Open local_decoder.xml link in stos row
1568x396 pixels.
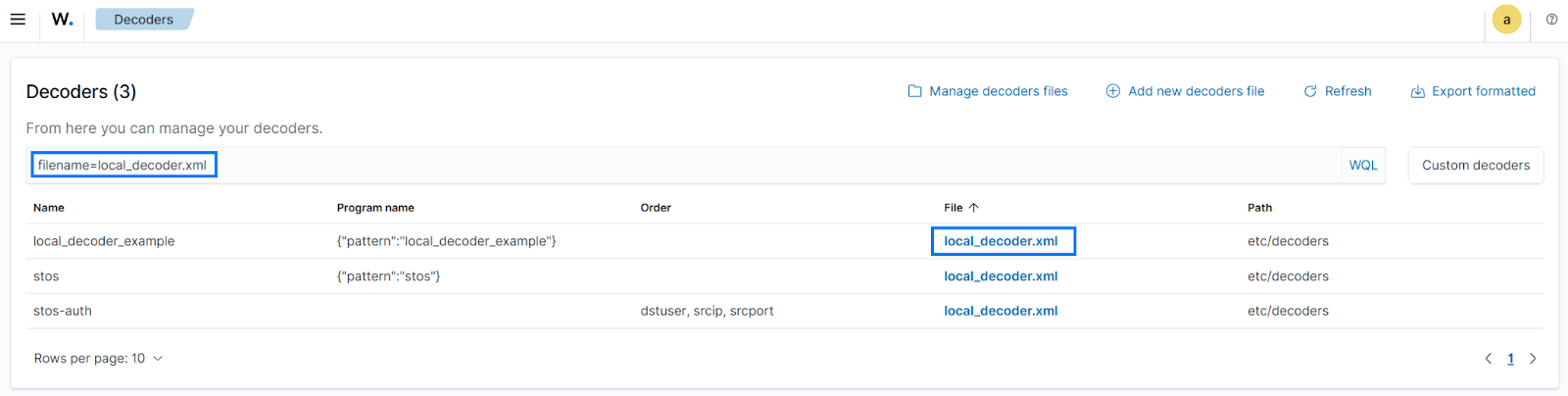tap(1001, 276)
